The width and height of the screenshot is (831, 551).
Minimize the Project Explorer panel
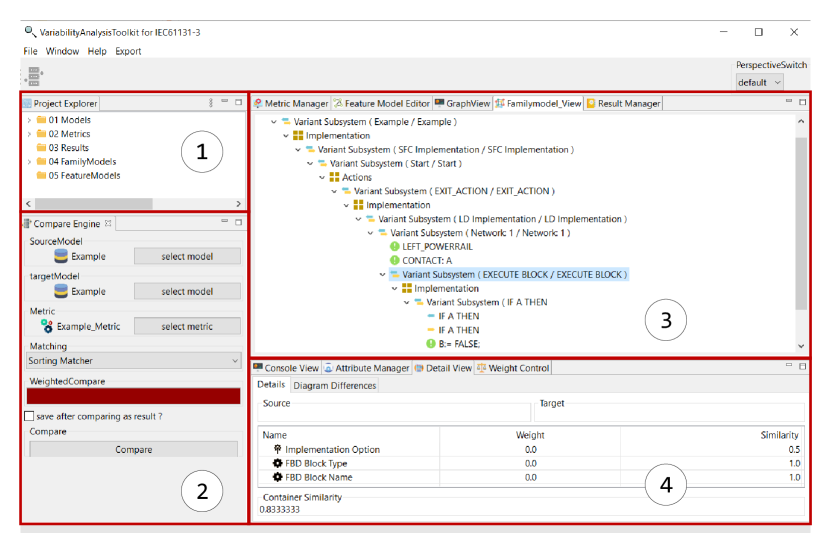tap(225, 101)
